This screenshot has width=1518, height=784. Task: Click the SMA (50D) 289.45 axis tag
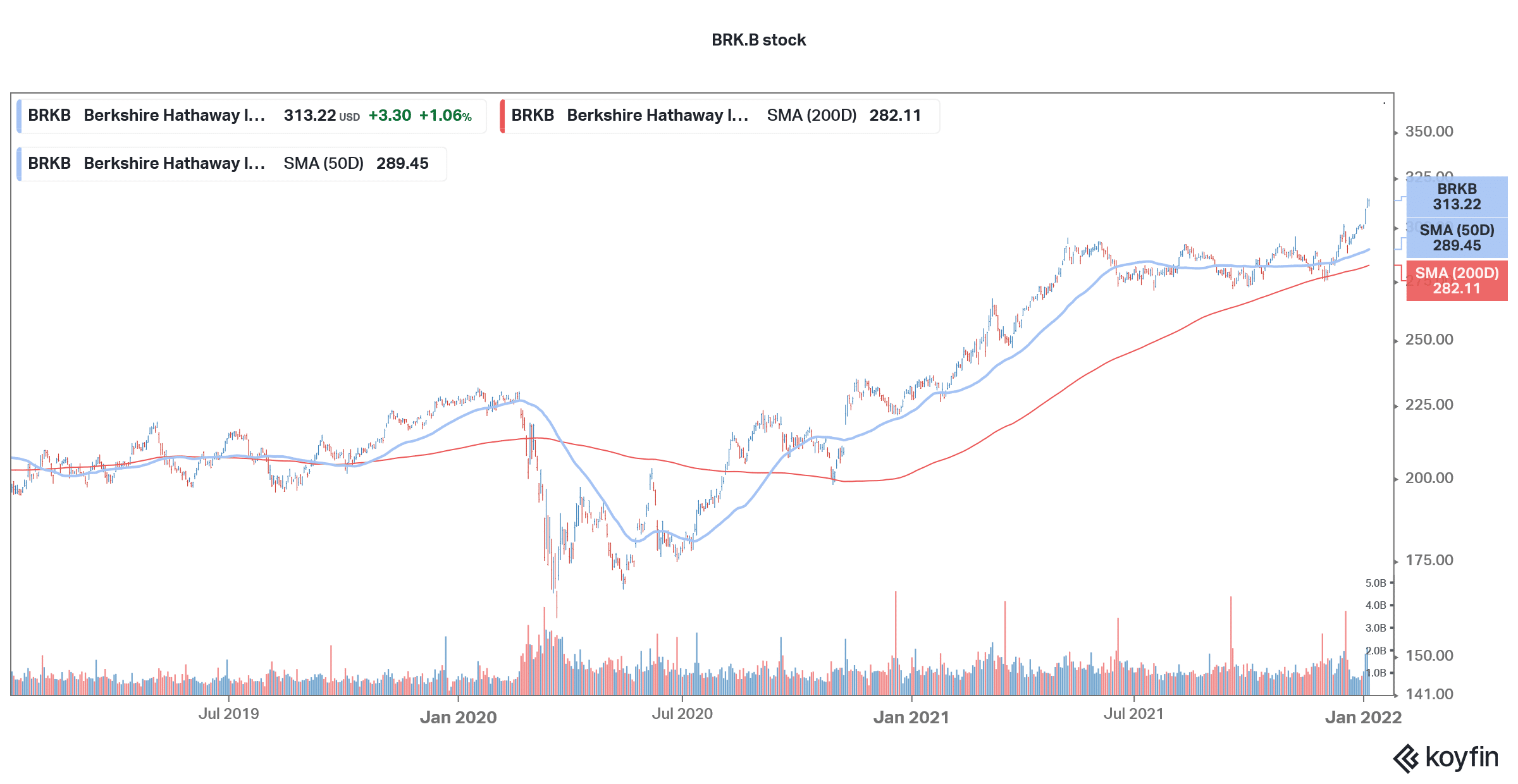[1457, 238]
